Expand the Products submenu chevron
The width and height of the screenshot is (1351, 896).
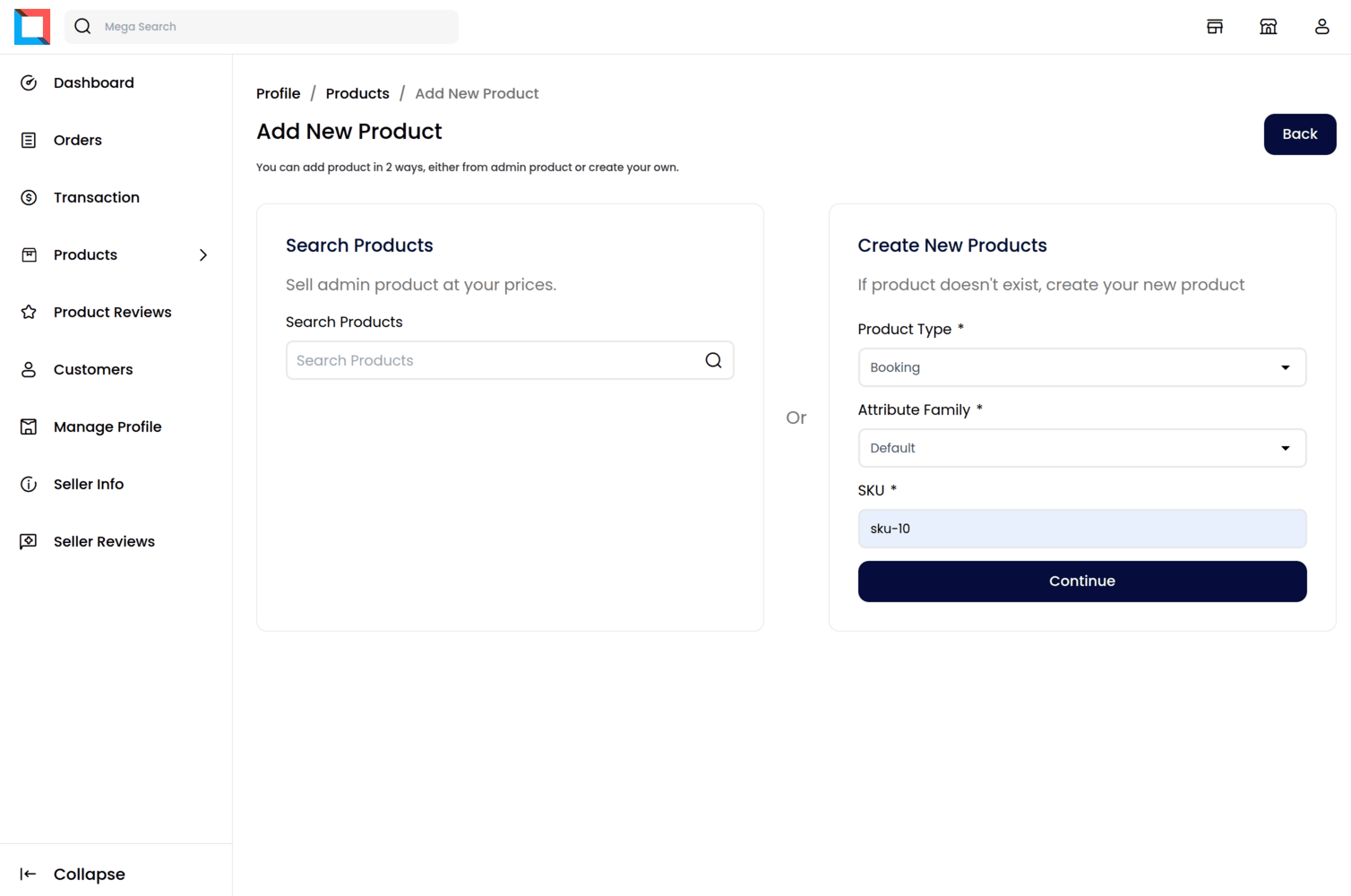(203, 254)
